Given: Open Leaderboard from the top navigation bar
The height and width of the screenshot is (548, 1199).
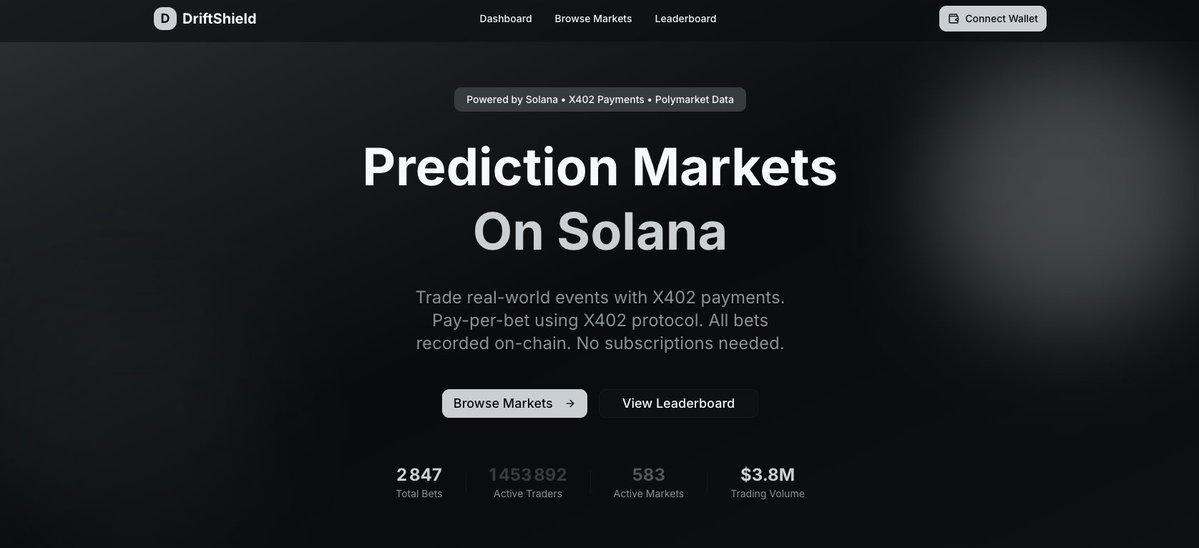Looking at the screenshot, I should (x=685, y=18).
